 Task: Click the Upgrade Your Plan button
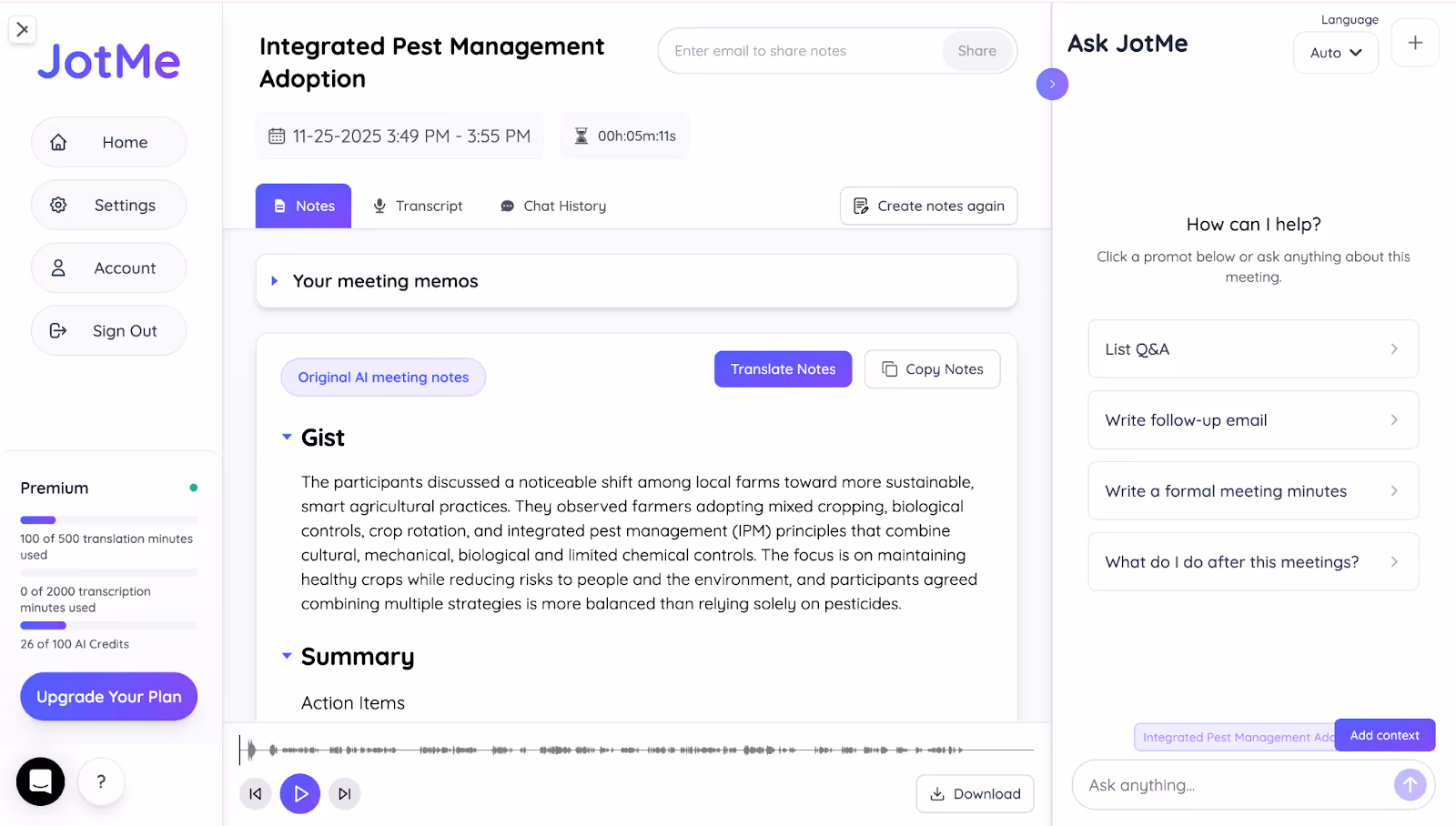(x=108, y=696)
